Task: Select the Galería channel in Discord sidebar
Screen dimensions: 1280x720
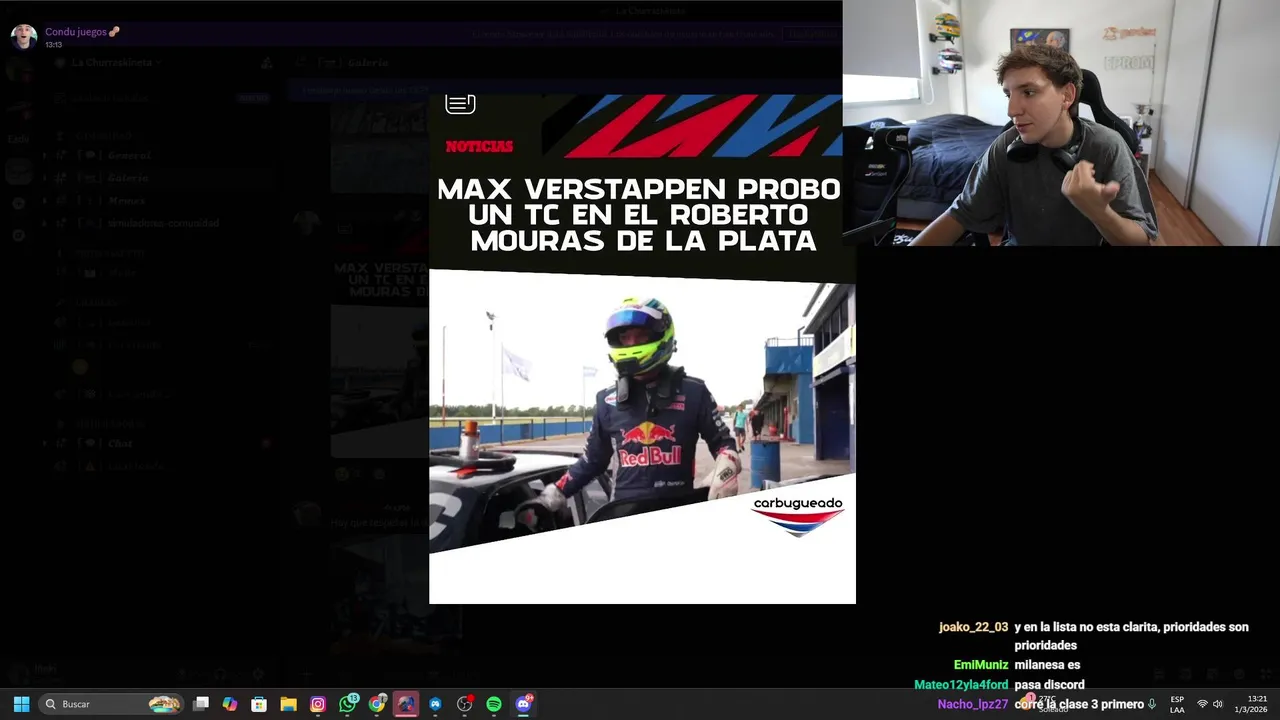Action: pyautogui.click(x=129, y=178)
